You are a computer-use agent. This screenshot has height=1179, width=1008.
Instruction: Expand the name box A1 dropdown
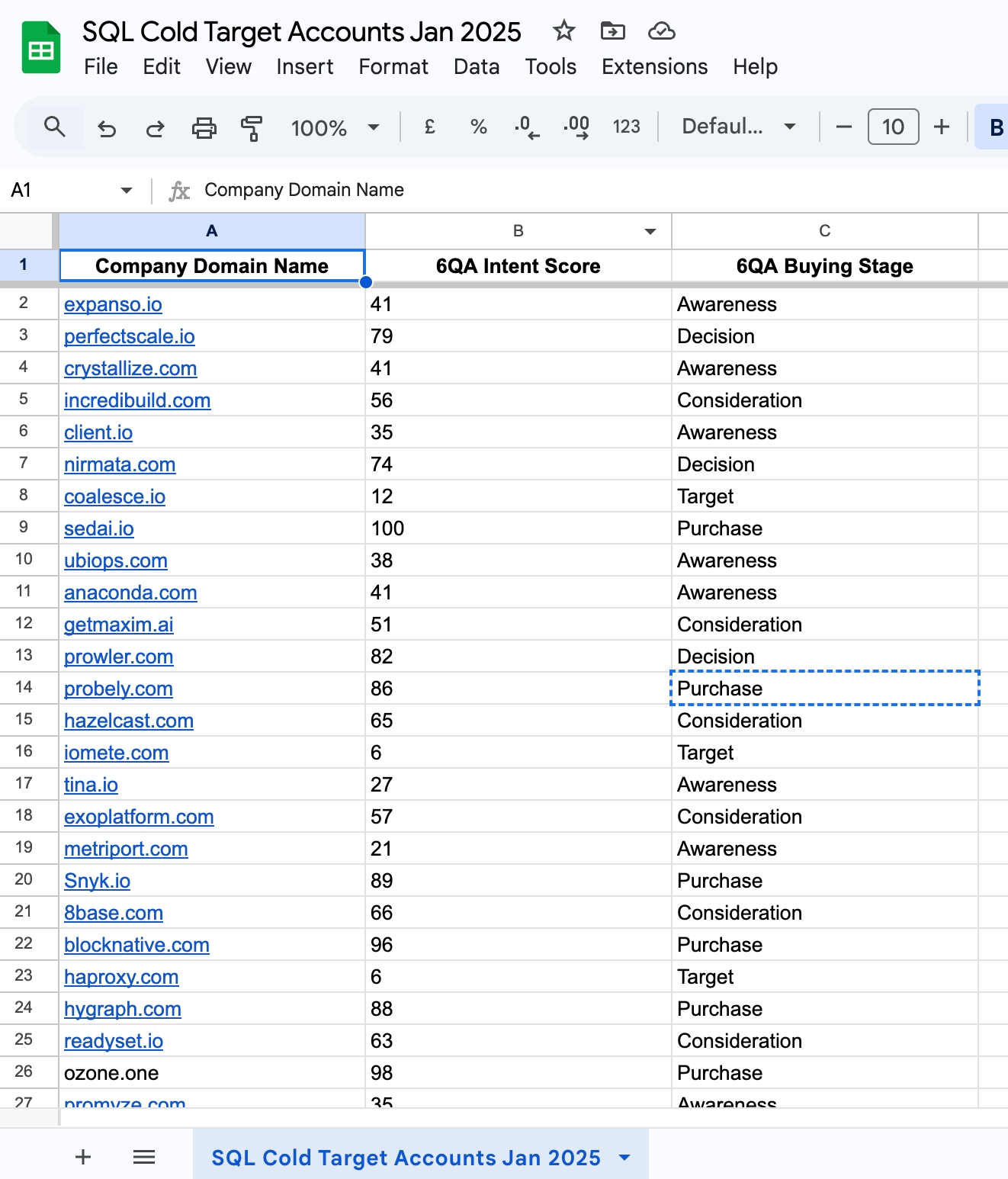point(126,190)
